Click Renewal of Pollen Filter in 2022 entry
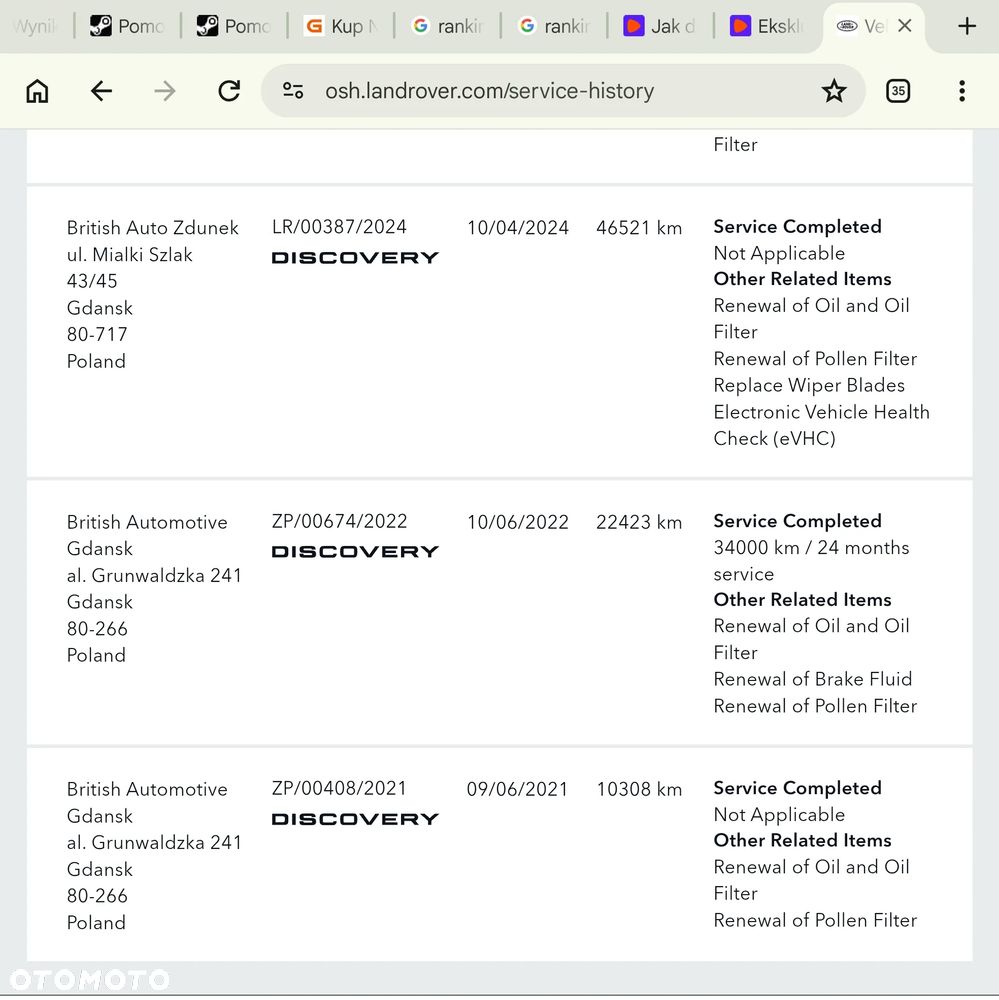Screen dimensions: 999x1000 click(815, 706)
